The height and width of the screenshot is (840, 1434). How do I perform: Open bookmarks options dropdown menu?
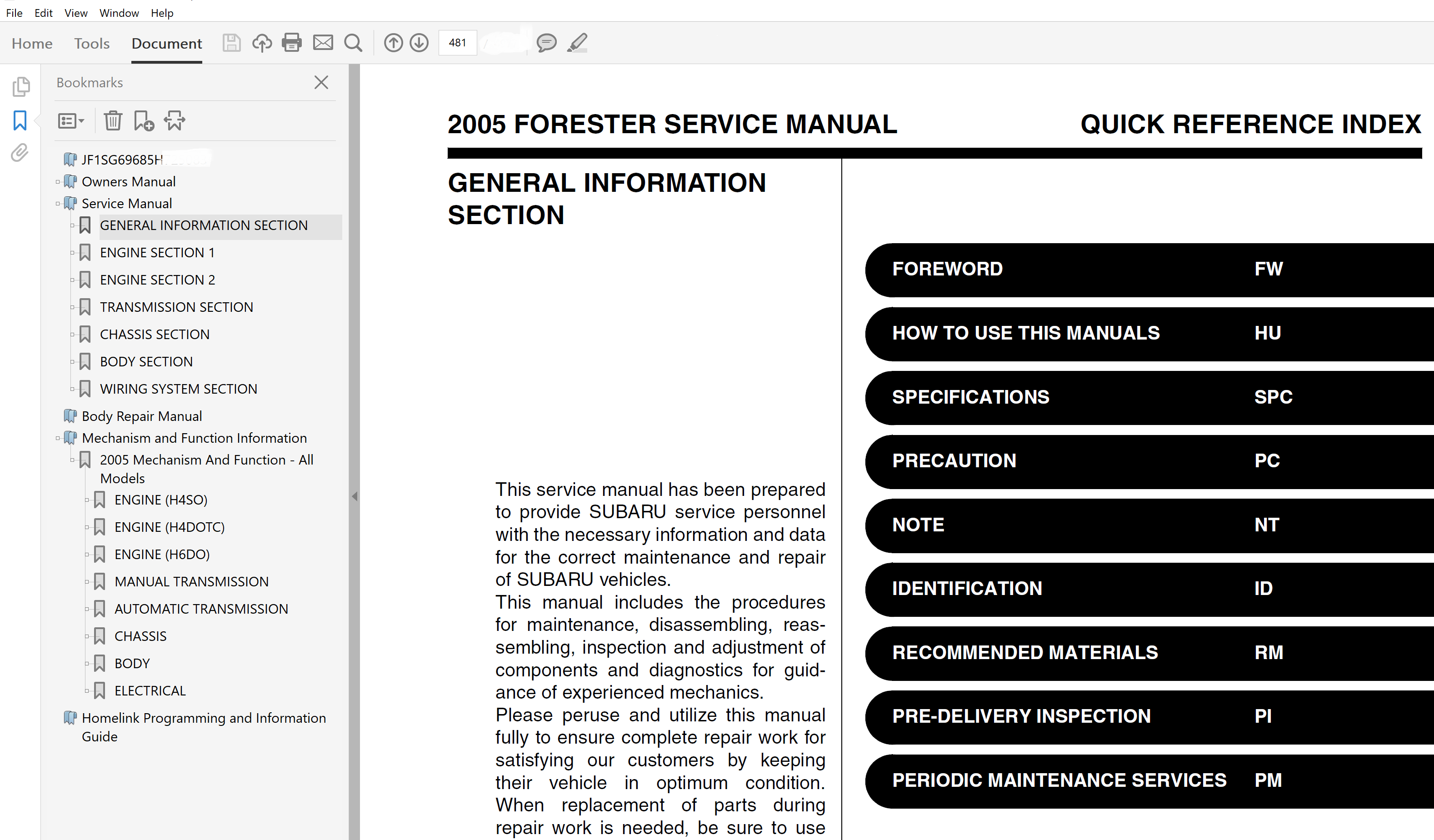pos(70,120)
